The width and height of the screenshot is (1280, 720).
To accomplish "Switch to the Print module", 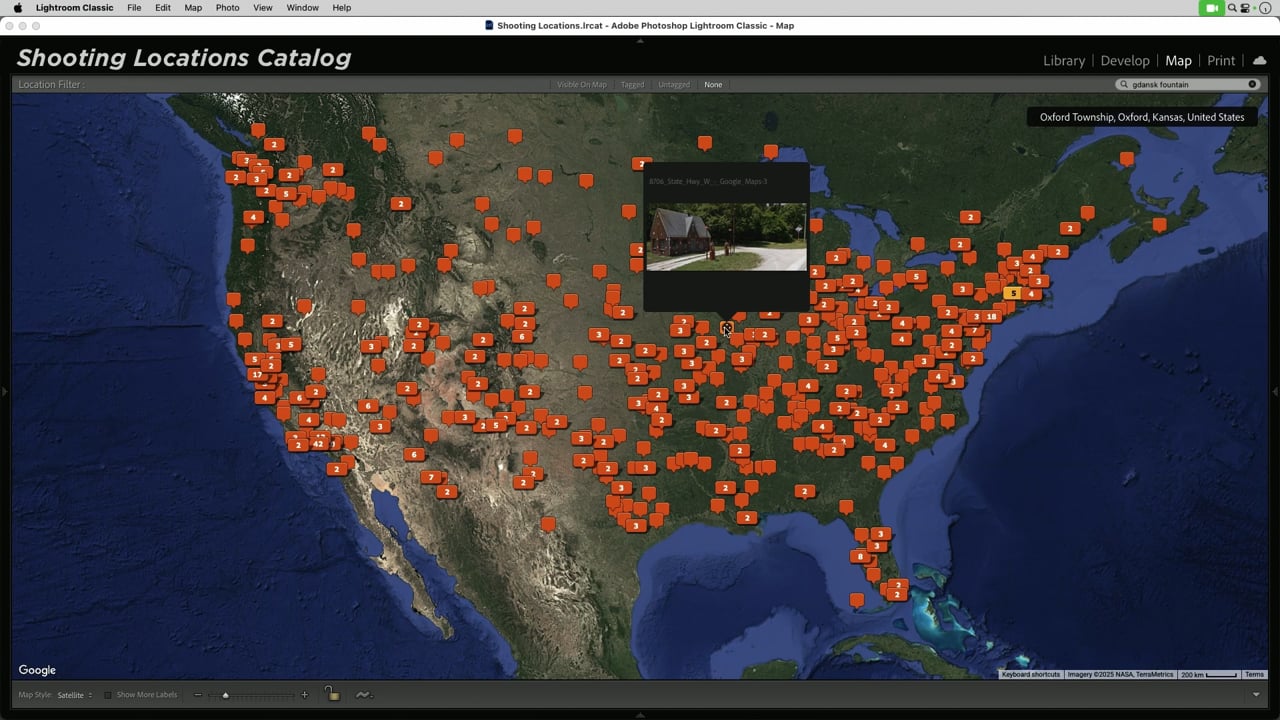I will [x=1221, y=61].
